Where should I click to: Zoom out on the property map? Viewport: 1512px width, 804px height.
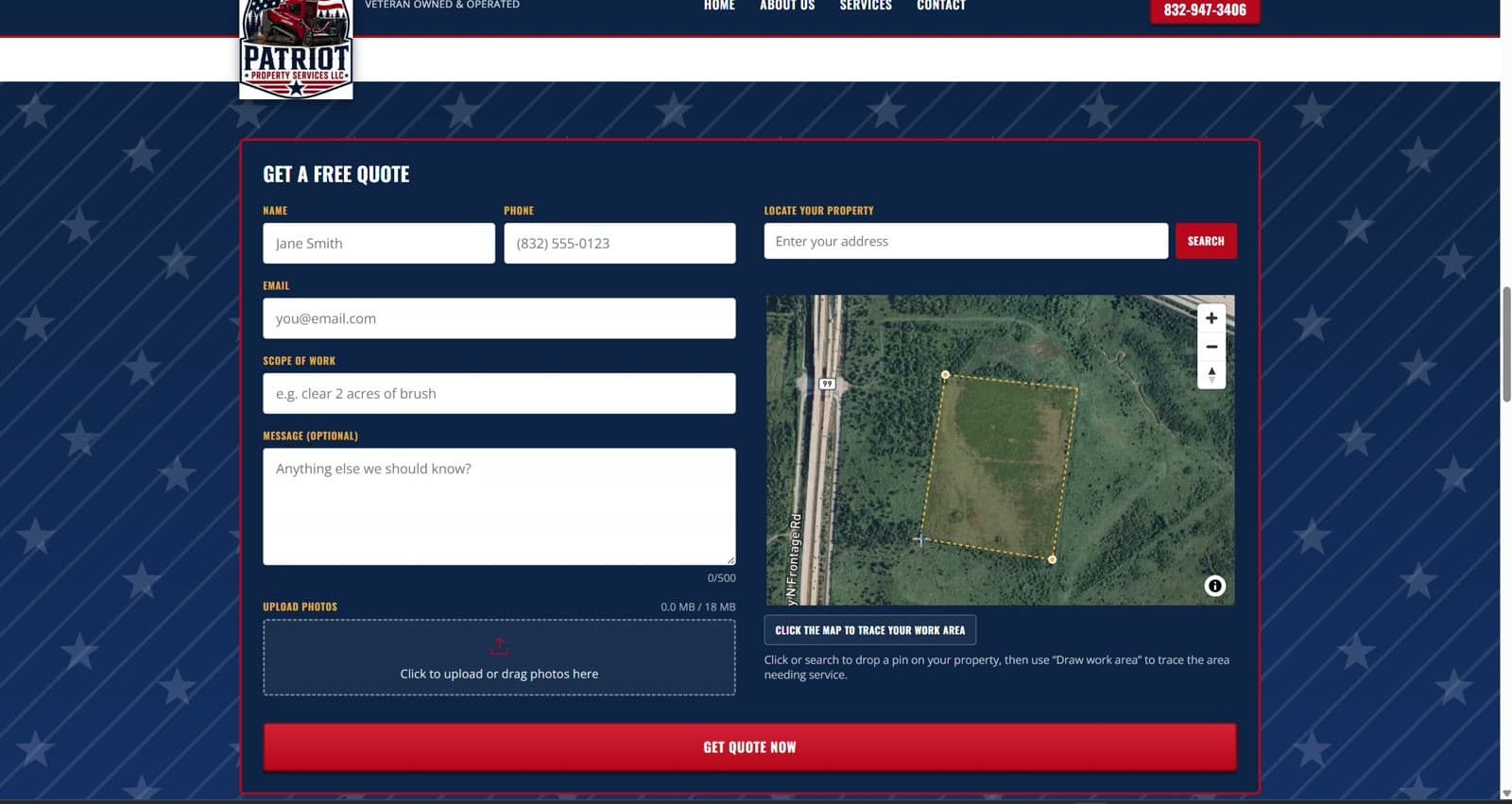1211,347
